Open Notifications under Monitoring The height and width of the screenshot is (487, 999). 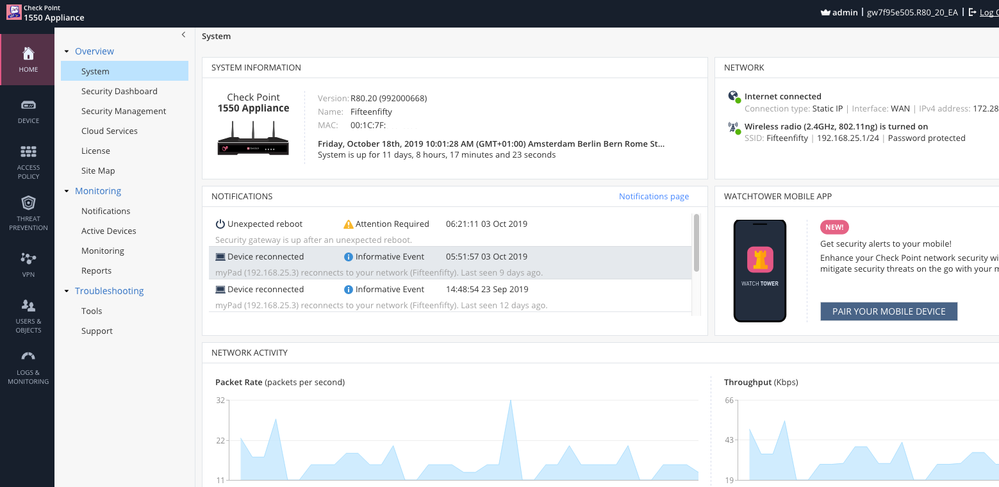106,210
